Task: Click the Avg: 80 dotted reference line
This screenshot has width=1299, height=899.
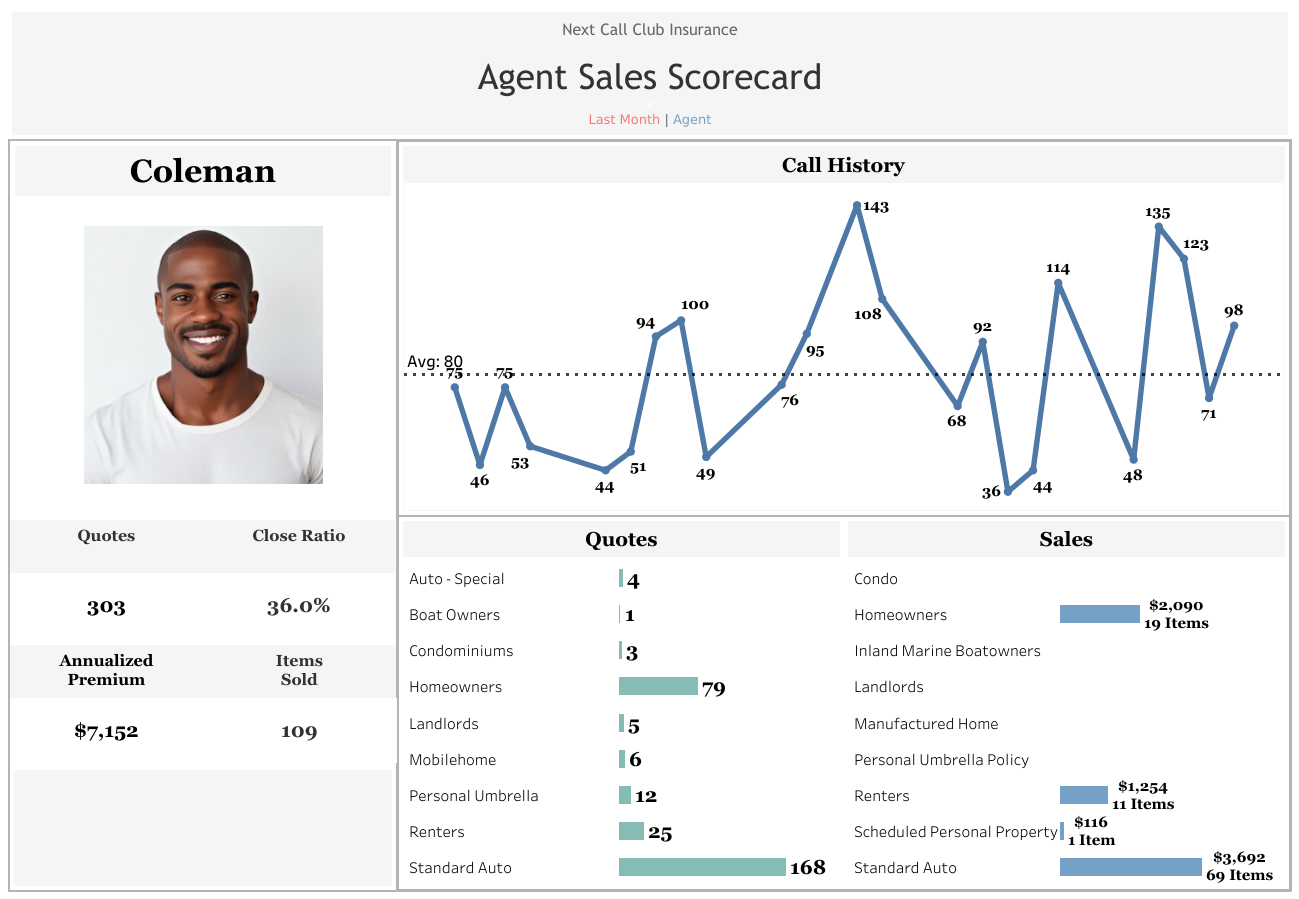Action: click(x=700, y=377)
